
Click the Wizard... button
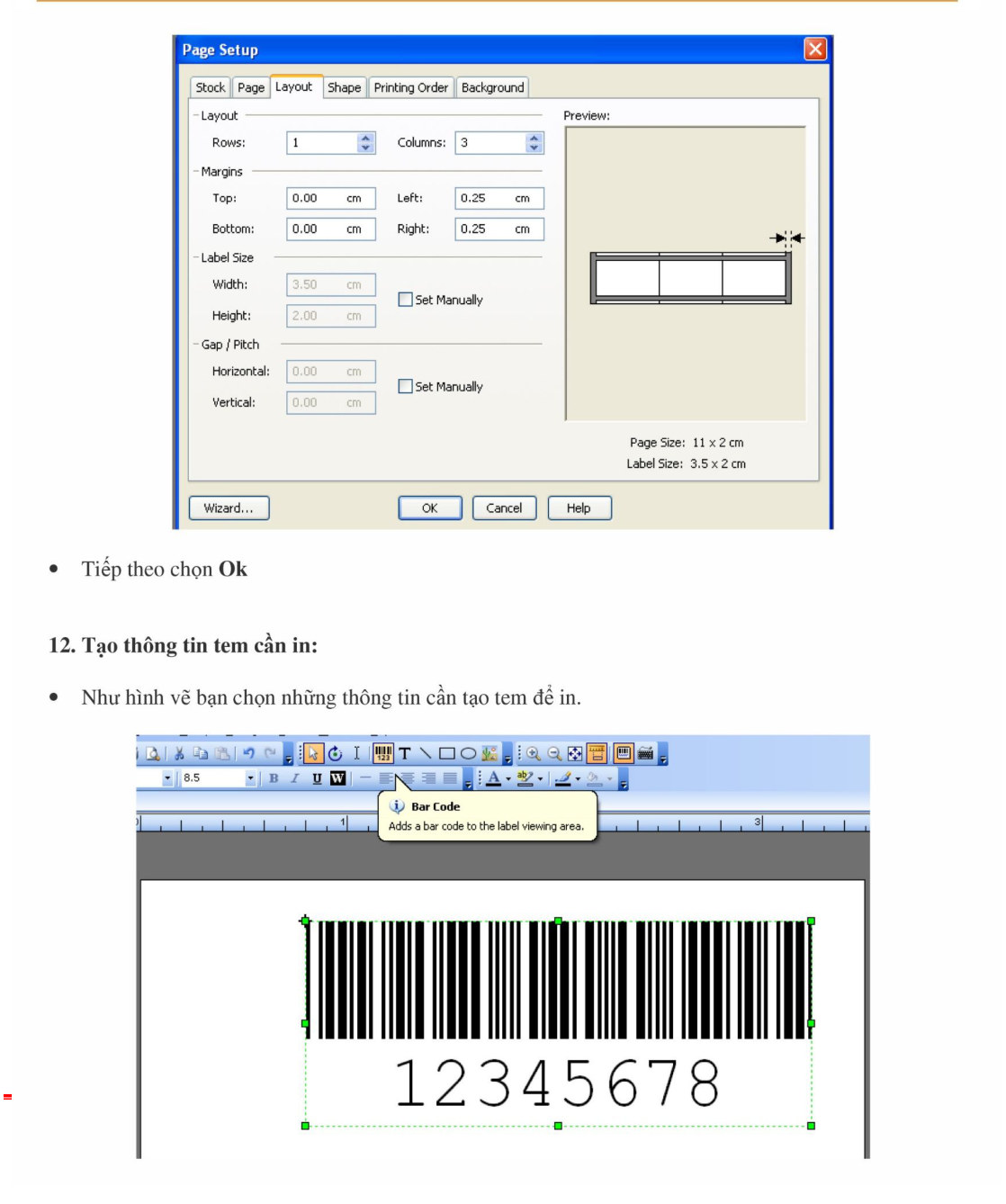229,508
